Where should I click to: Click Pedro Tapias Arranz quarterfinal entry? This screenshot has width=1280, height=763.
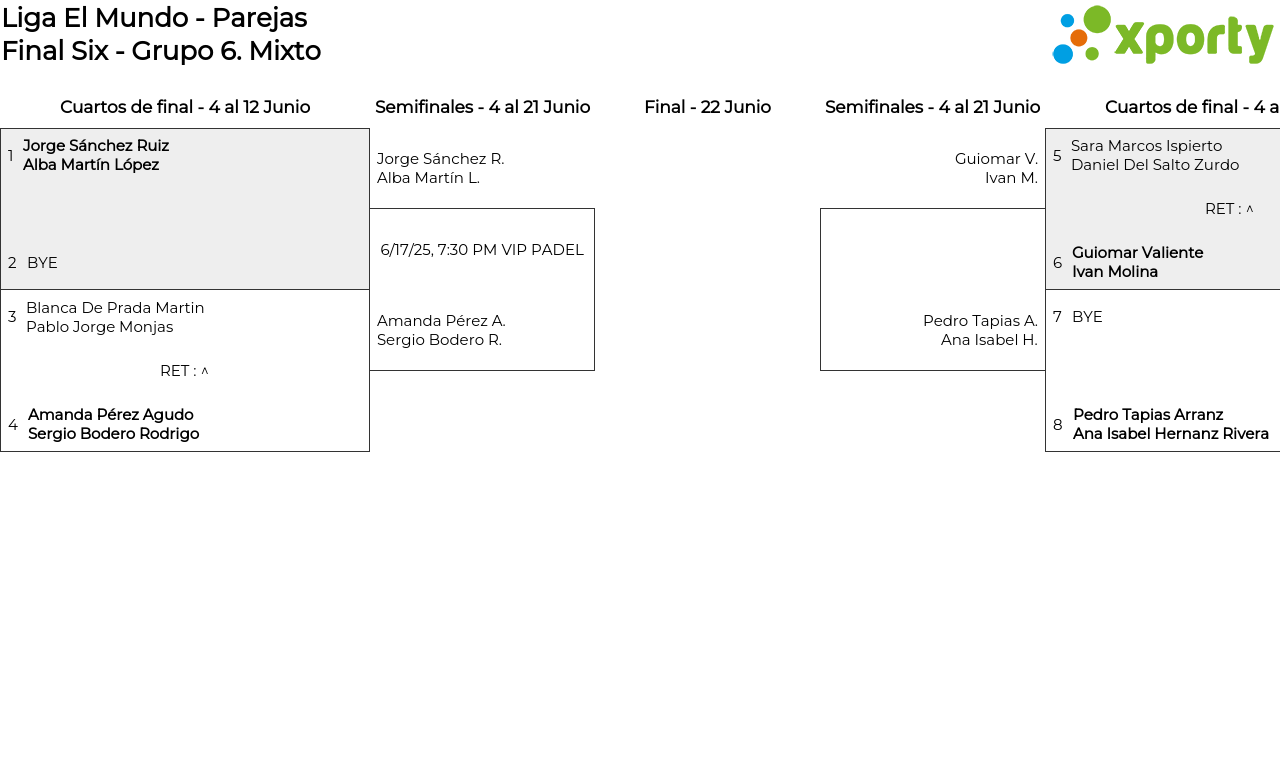[1170, 424]
